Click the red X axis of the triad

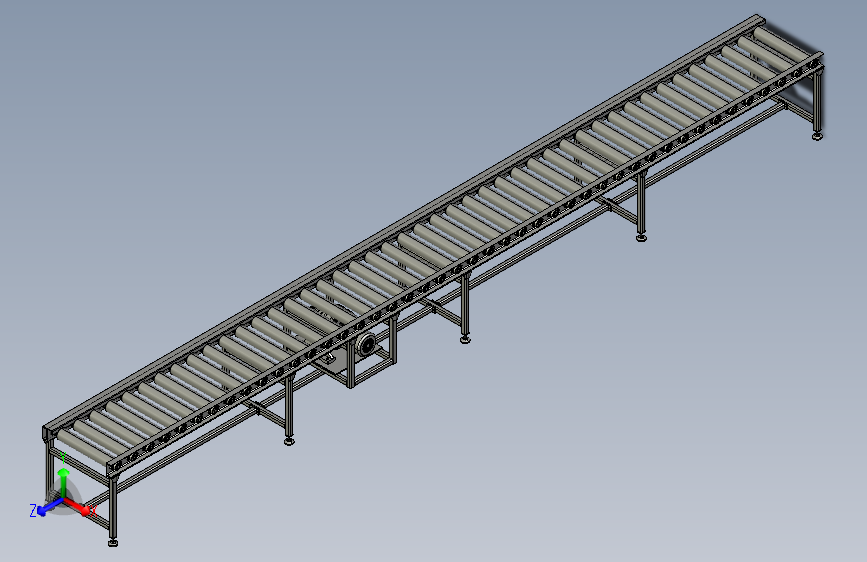tap(77, 506)
